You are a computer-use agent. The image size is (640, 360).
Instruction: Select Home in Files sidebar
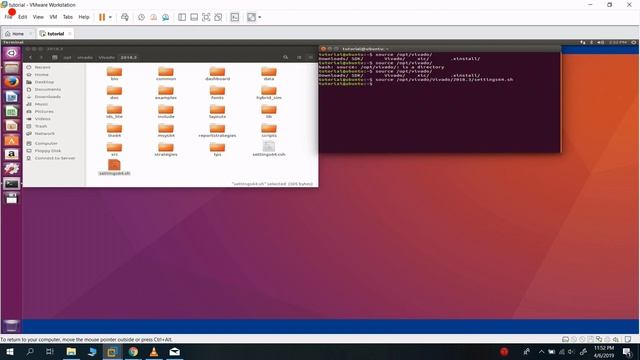click(x=41, y=75)
